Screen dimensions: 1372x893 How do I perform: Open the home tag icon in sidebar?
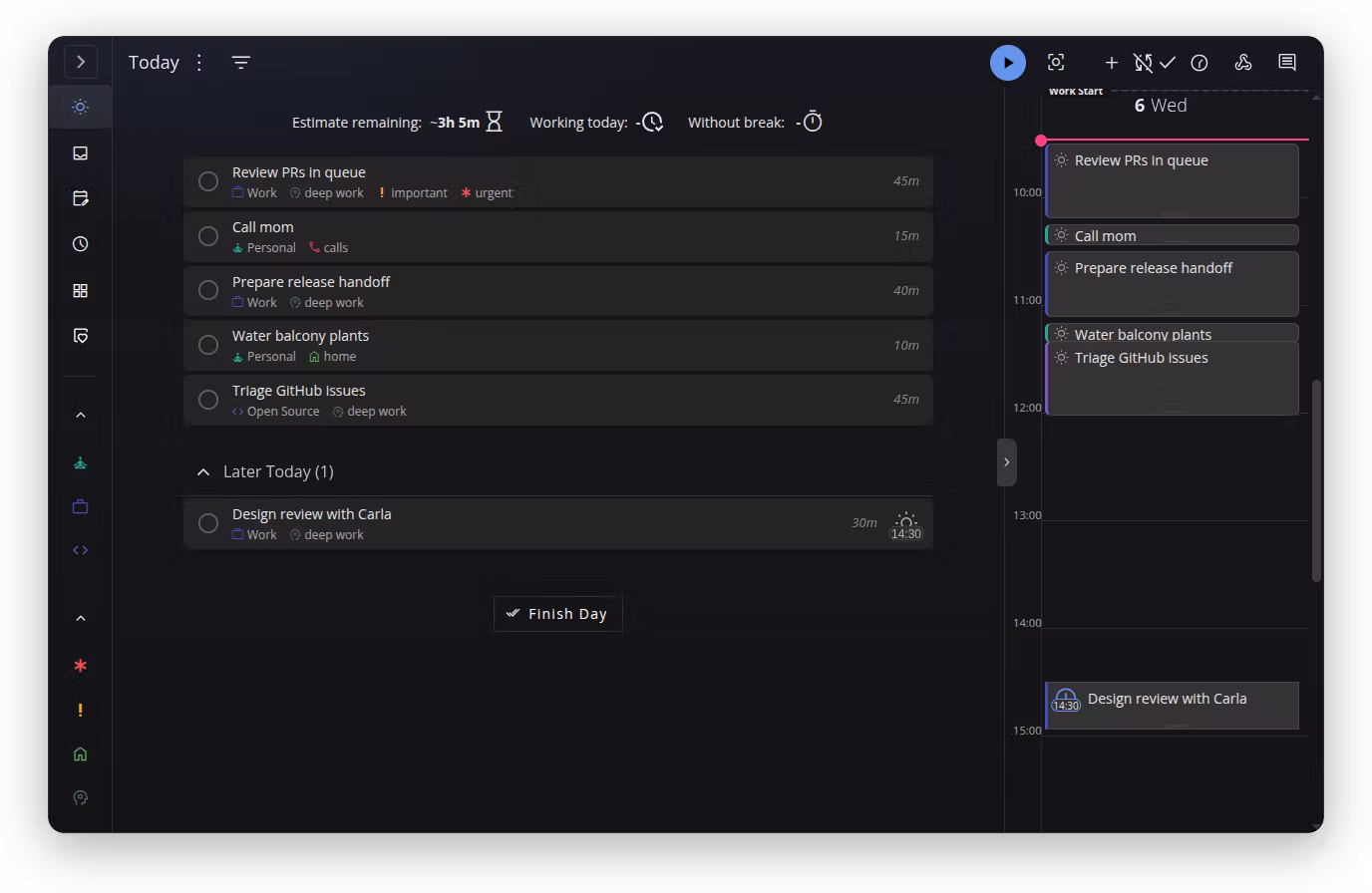coord(81,754)
